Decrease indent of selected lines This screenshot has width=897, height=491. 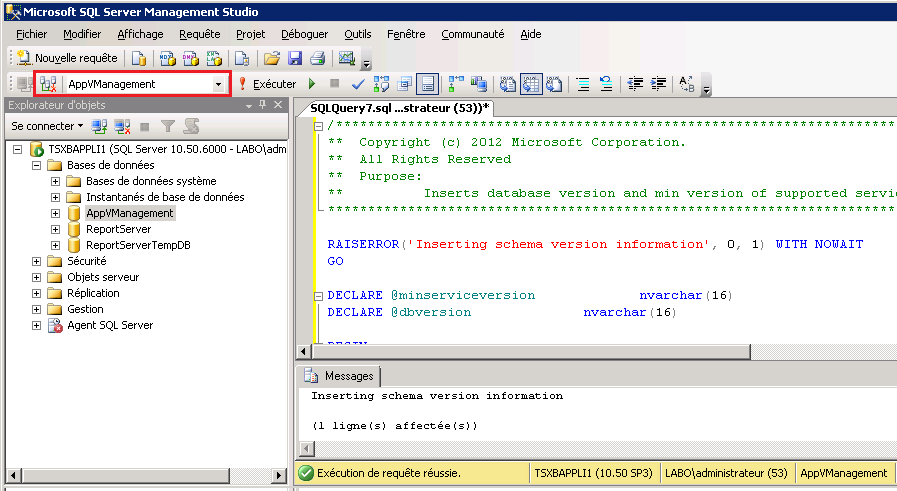(x=635, y=84)
